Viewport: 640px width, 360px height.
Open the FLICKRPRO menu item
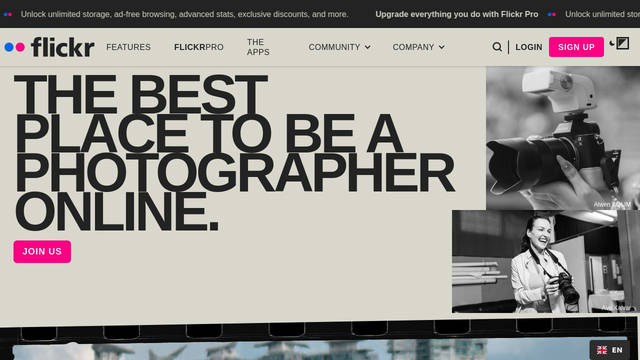click(199, 47)
